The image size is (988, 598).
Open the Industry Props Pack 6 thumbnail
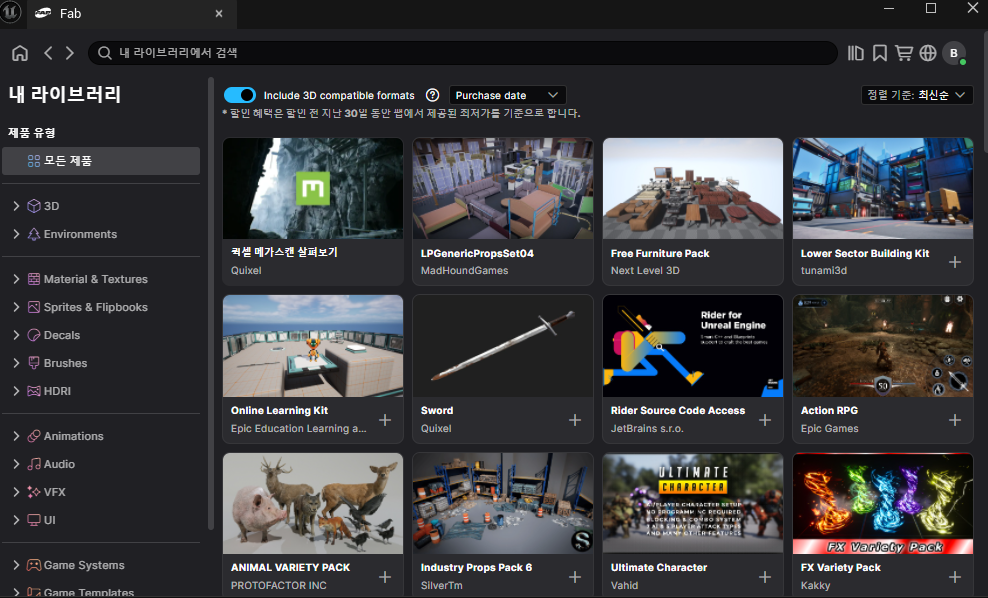coord(503,503)
